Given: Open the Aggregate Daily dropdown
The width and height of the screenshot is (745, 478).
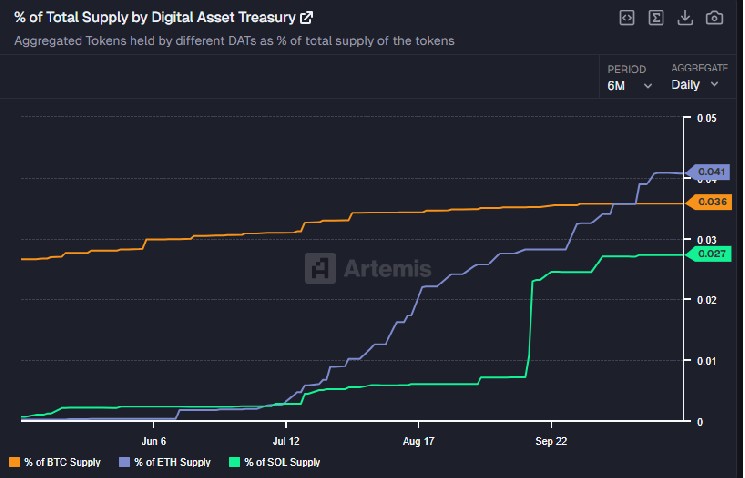Looking at the screenshot, I should coord(695,85).
